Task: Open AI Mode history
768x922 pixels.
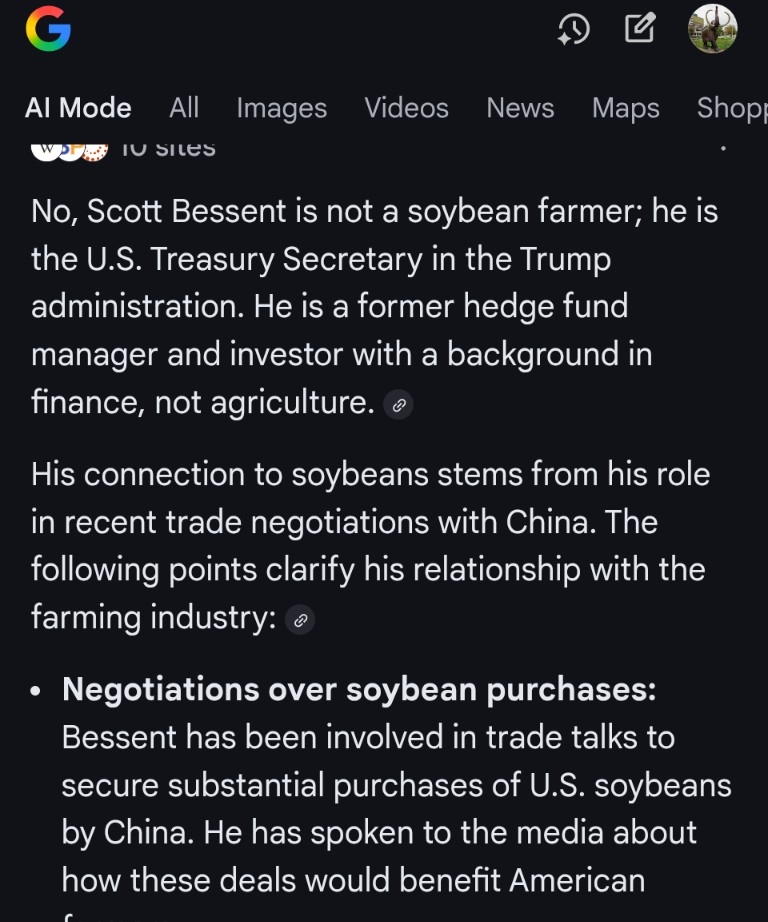Action: [573, 30]
